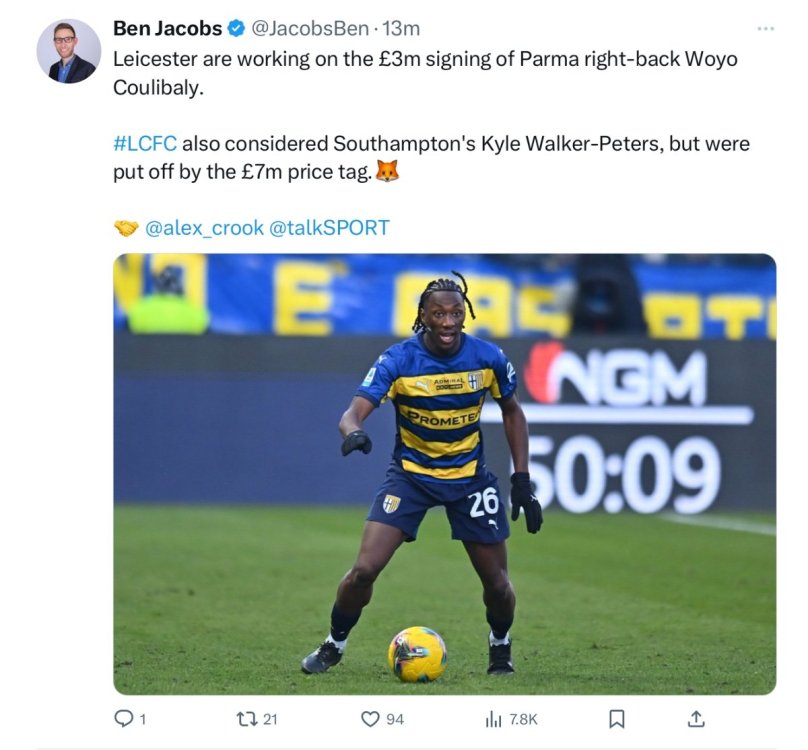Click the fox emoji in tweet
The width and height of the screenshot is (808, 750).
coord(387,172)
